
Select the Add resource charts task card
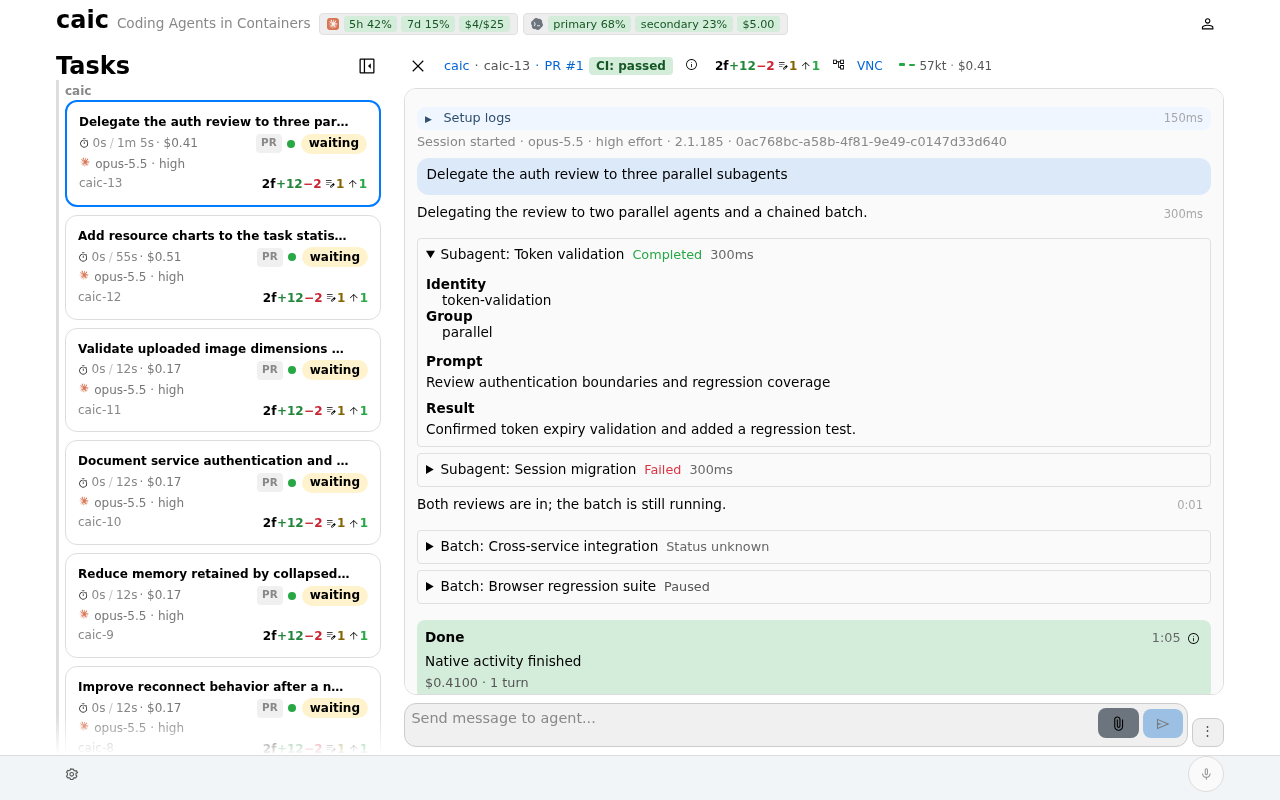pyautogui.click(x=223, y=267)
